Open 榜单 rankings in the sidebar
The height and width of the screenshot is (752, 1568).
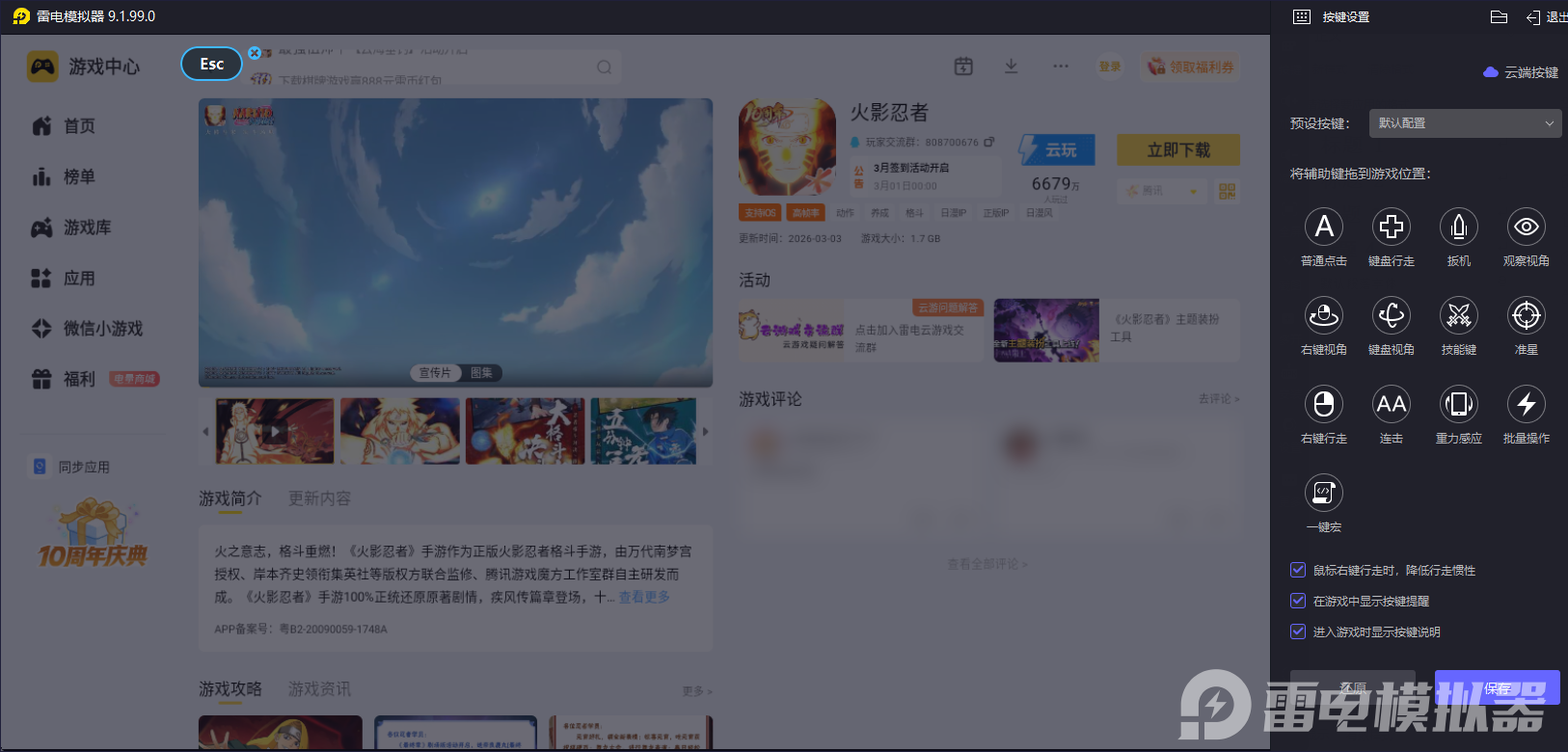point(64,176)
